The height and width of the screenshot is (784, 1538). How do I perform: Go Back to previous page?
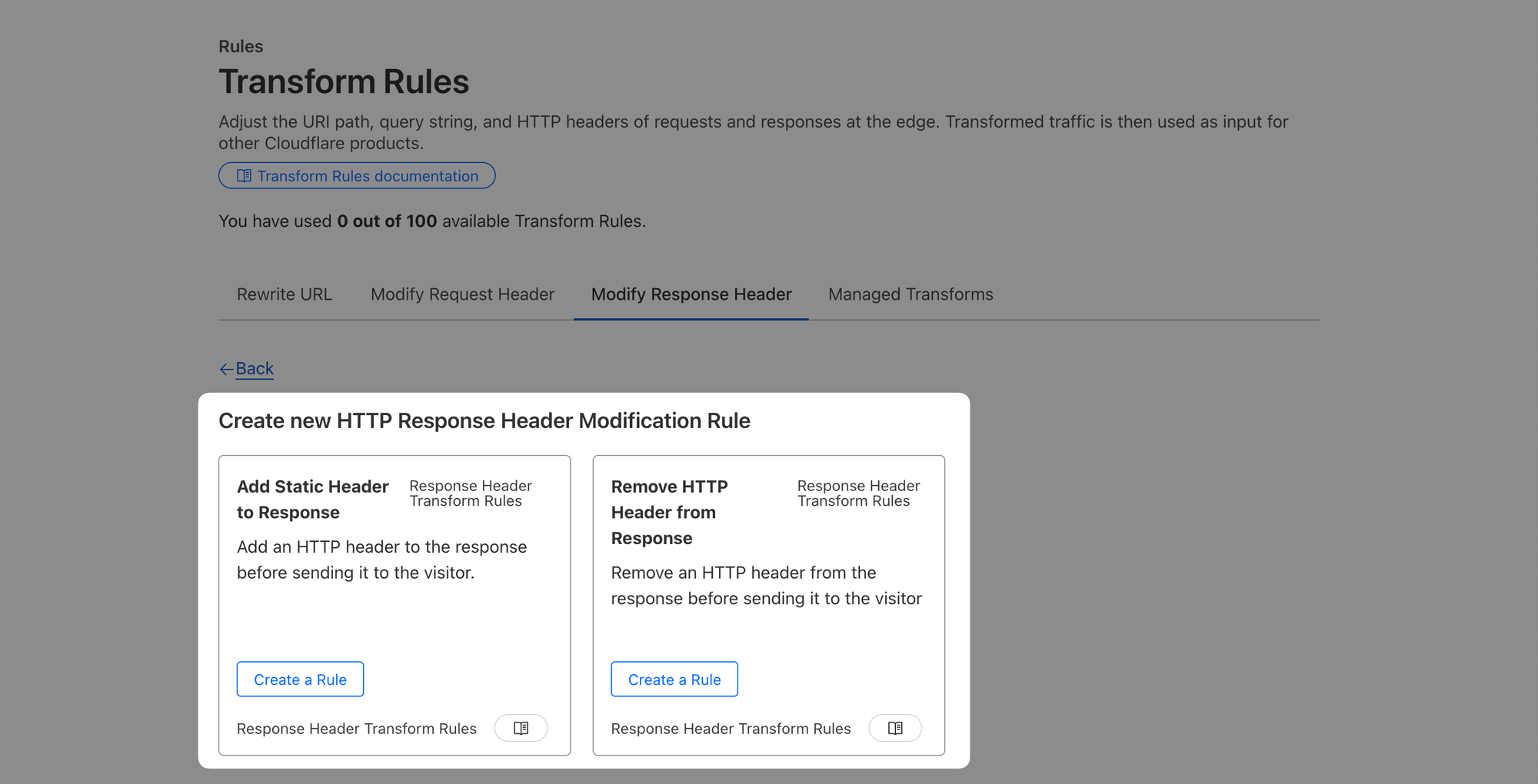(247, 369)
